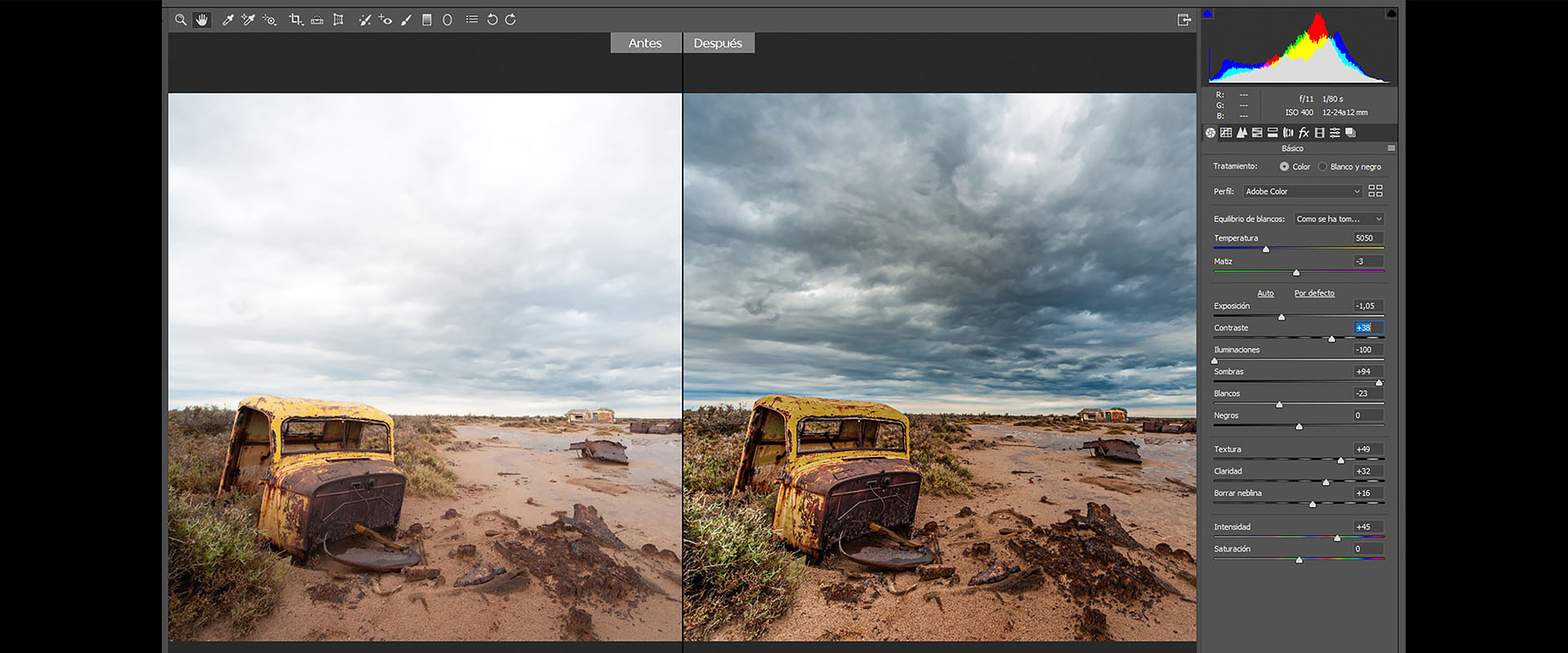Screen dimensions: 1568x653
Task: Click the Por defecto link
Action: click(1314, 293)
